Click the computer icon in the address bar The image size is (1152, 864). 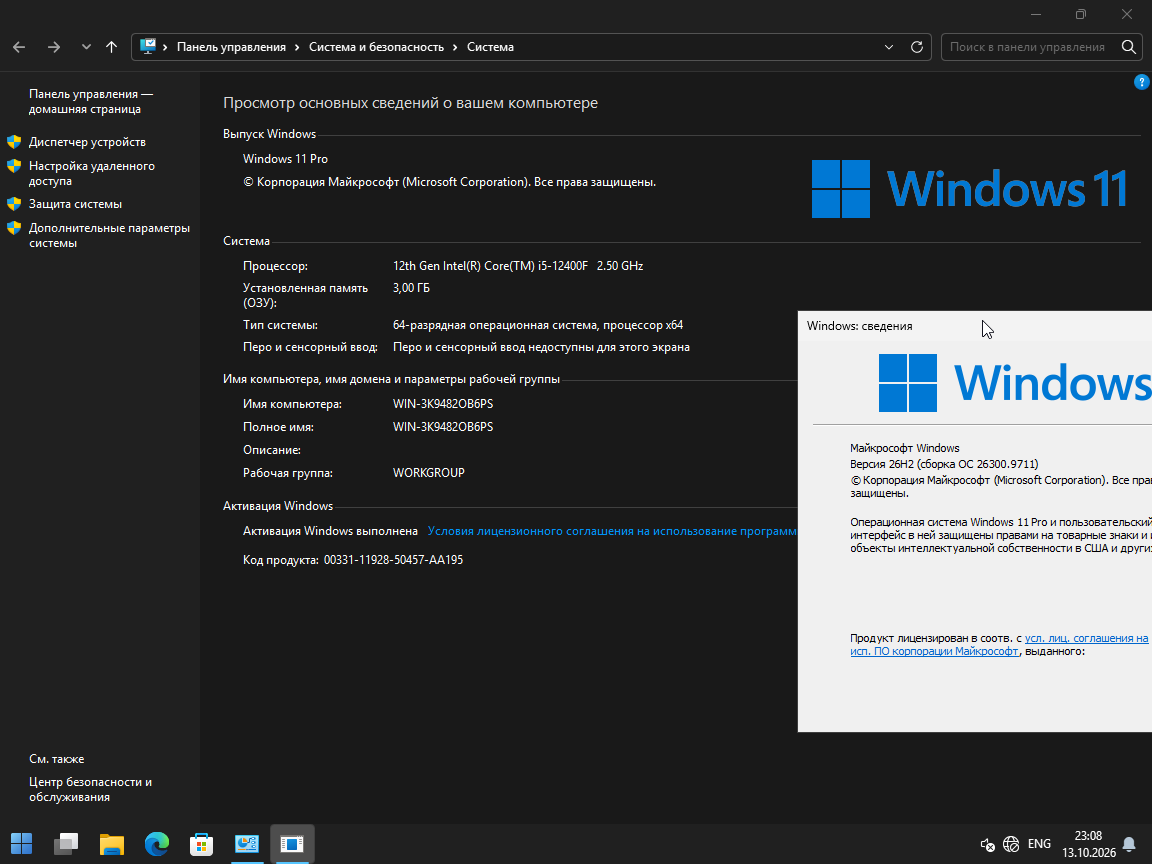pos(148,46)
